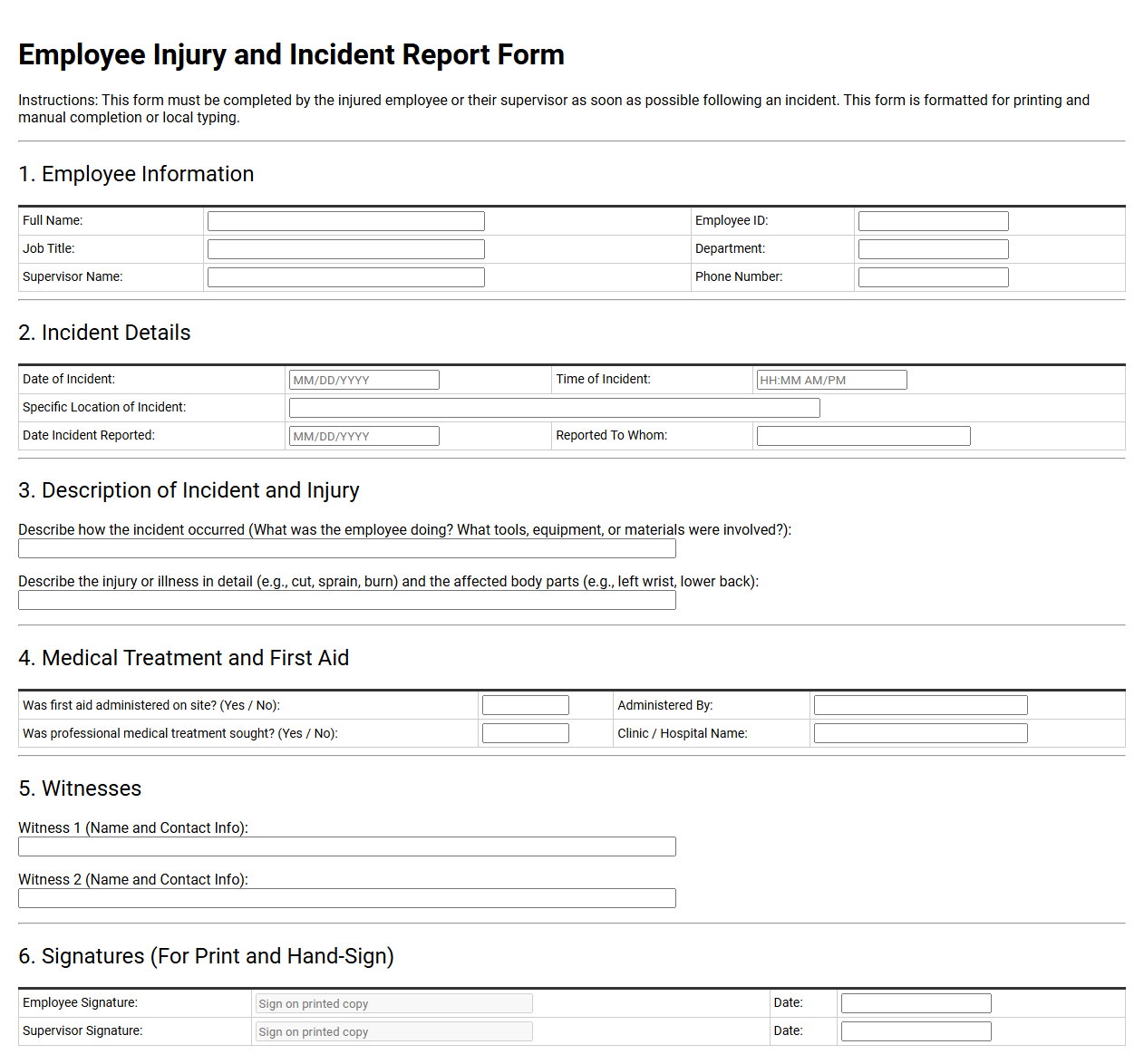The image size is (1144, 1064).
Task: Click the 'Employee ID:' label
Action: pyautogui.click(x=732, y=220)
